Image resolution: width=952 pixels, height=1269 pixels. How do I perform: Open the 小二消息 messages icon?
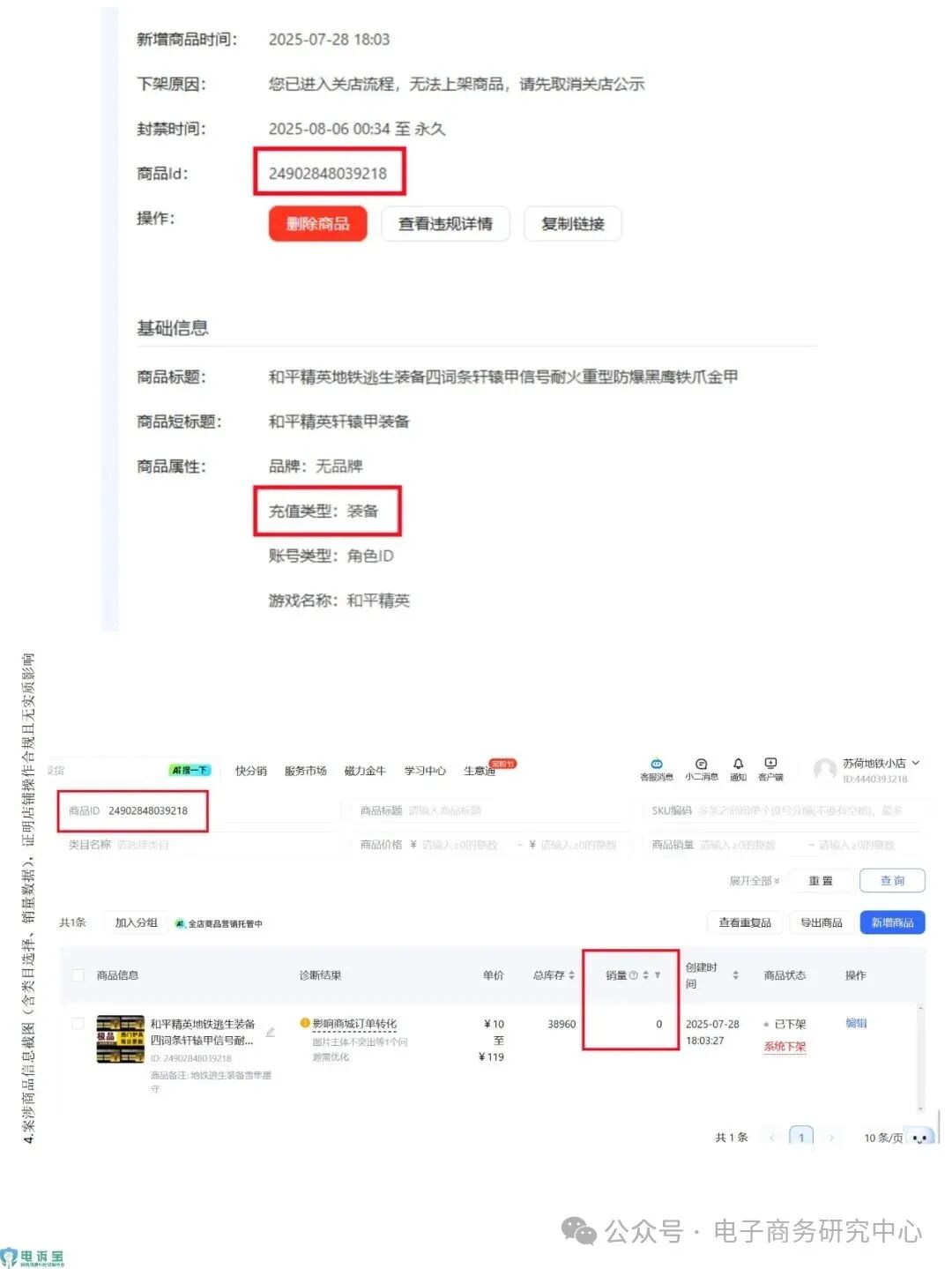click(702, 765)
